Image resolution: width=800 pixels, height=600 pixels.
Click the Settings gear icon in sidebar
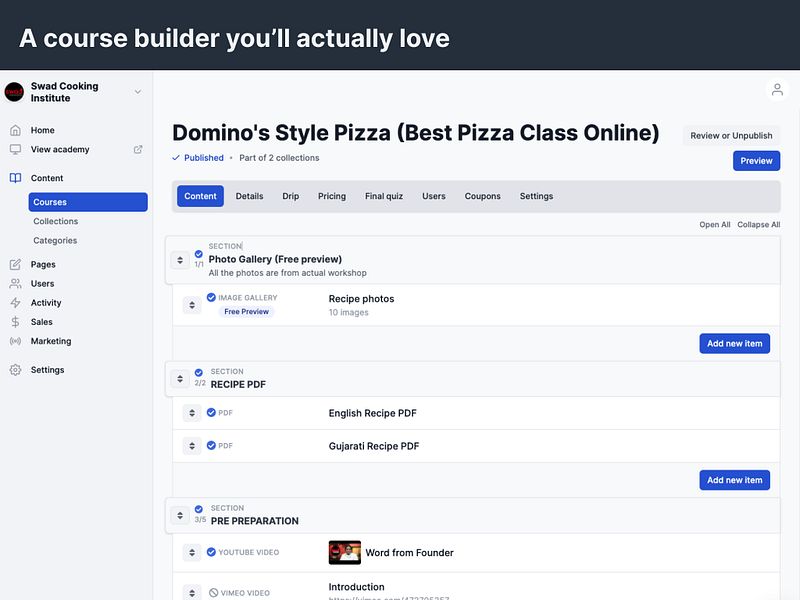(x=15, y=370)
